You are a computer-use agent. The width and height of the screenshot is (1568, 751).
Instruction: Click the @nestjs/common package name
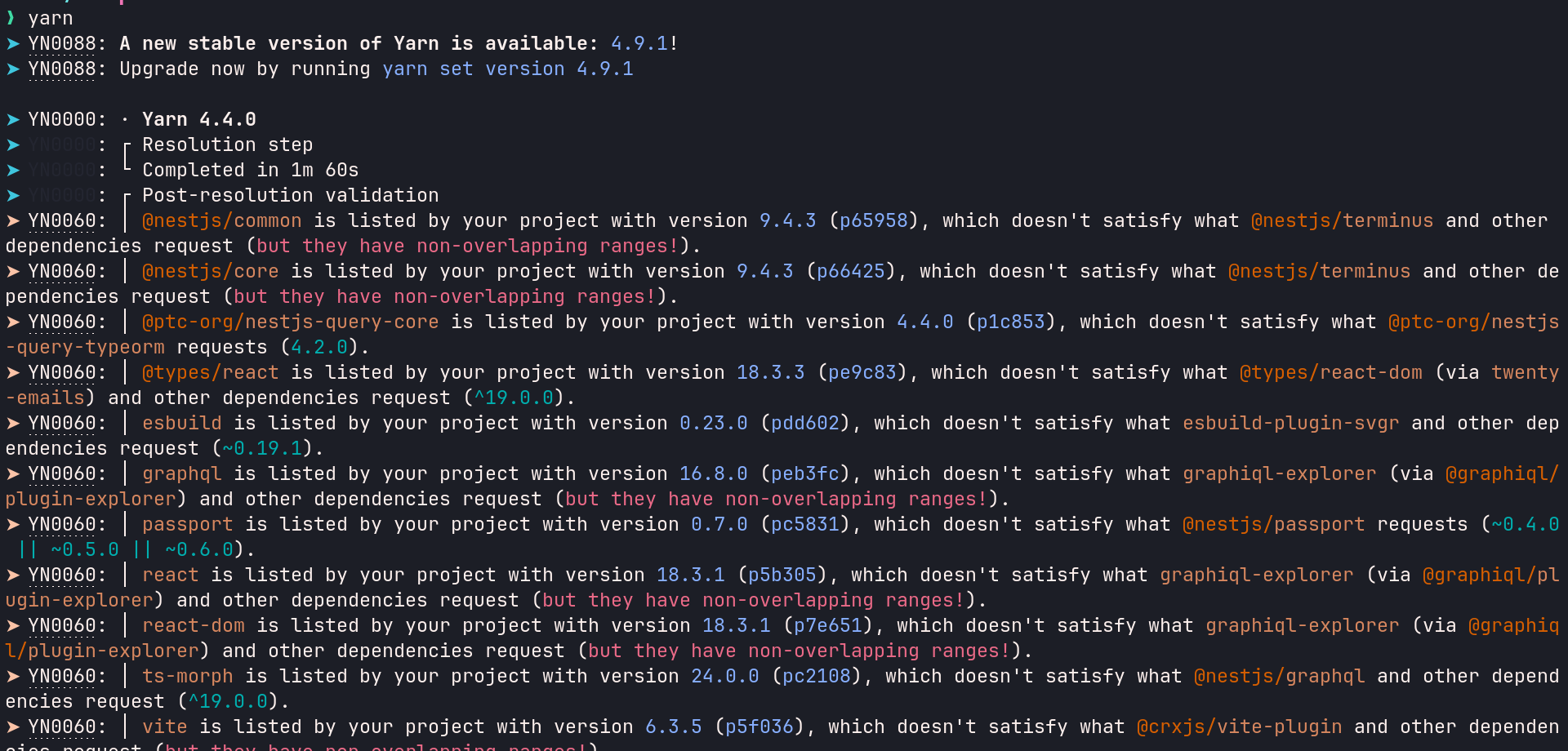coord(222,220)
